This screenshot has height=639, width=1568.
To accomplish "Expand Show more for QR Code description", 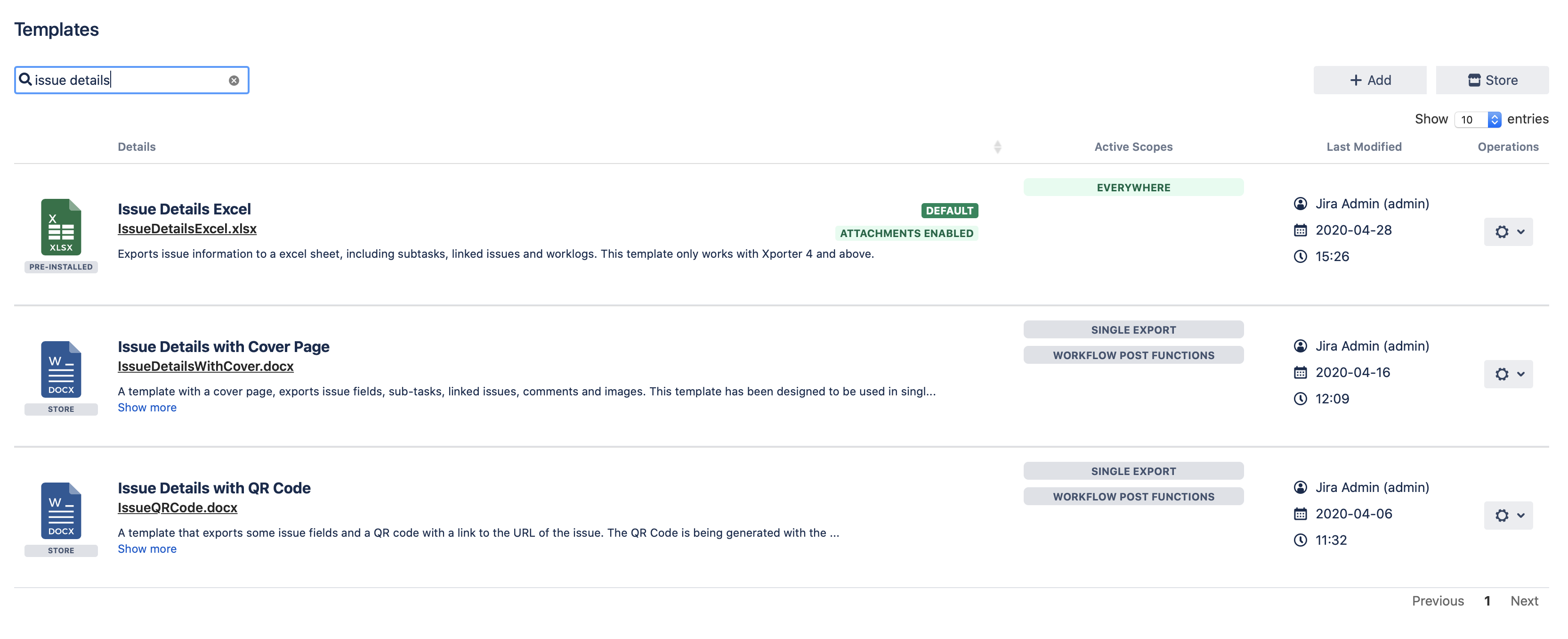I will click(147, 549).
